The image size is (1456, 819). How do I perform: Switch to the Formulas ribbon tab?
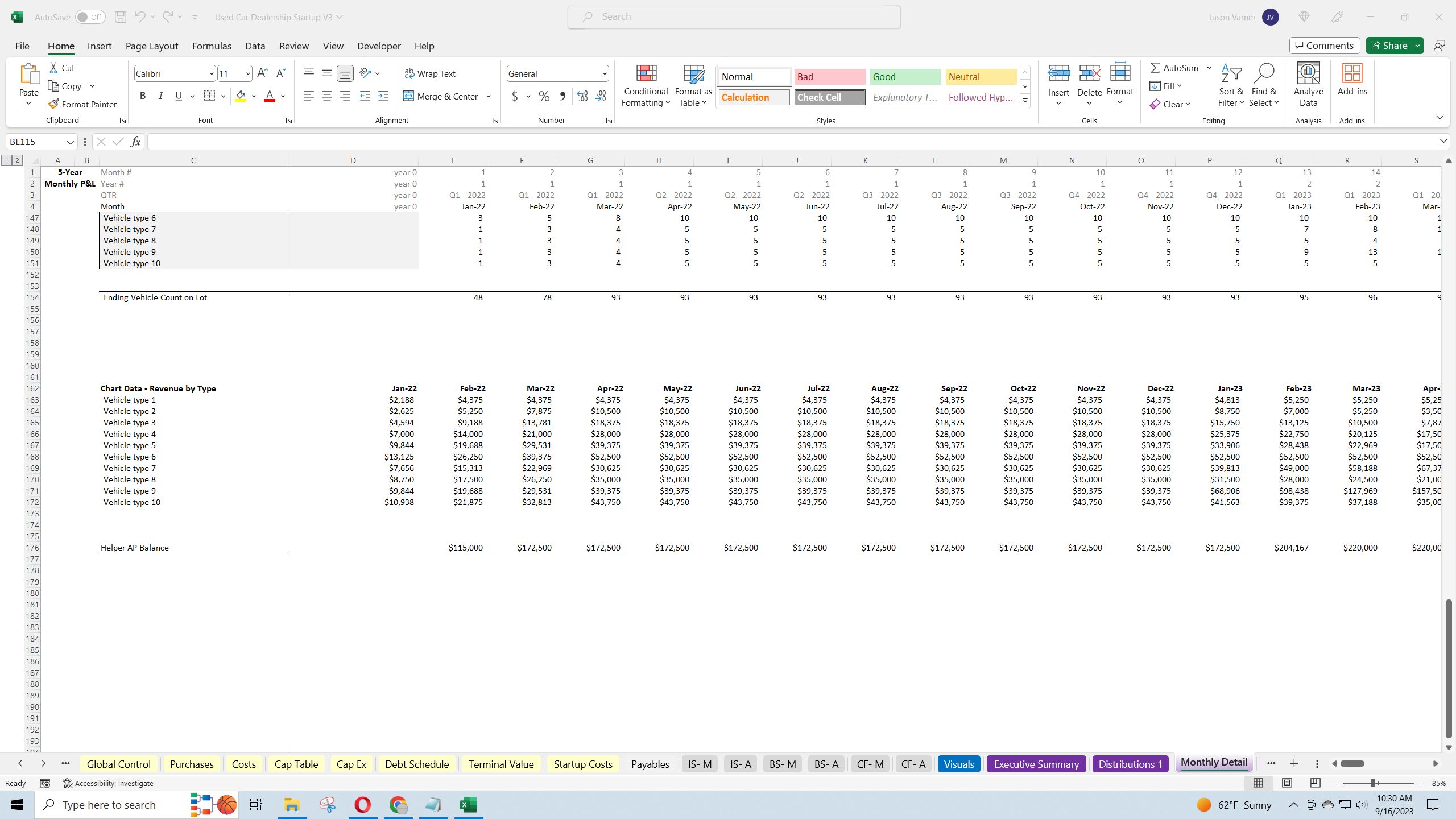pyautogui.click(x=212, y=45)
